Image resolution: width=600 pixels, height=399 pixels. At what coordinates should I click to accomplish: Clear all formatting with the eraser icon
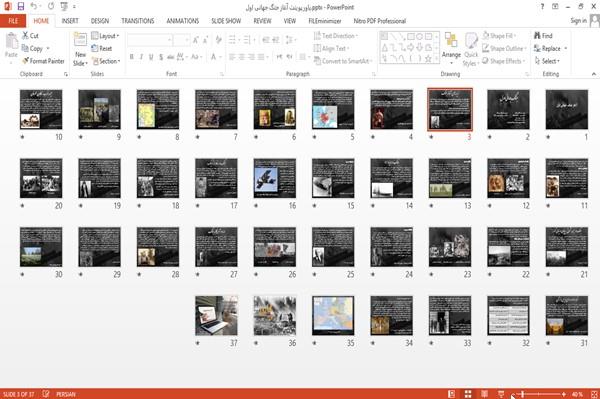click(218, 40)
